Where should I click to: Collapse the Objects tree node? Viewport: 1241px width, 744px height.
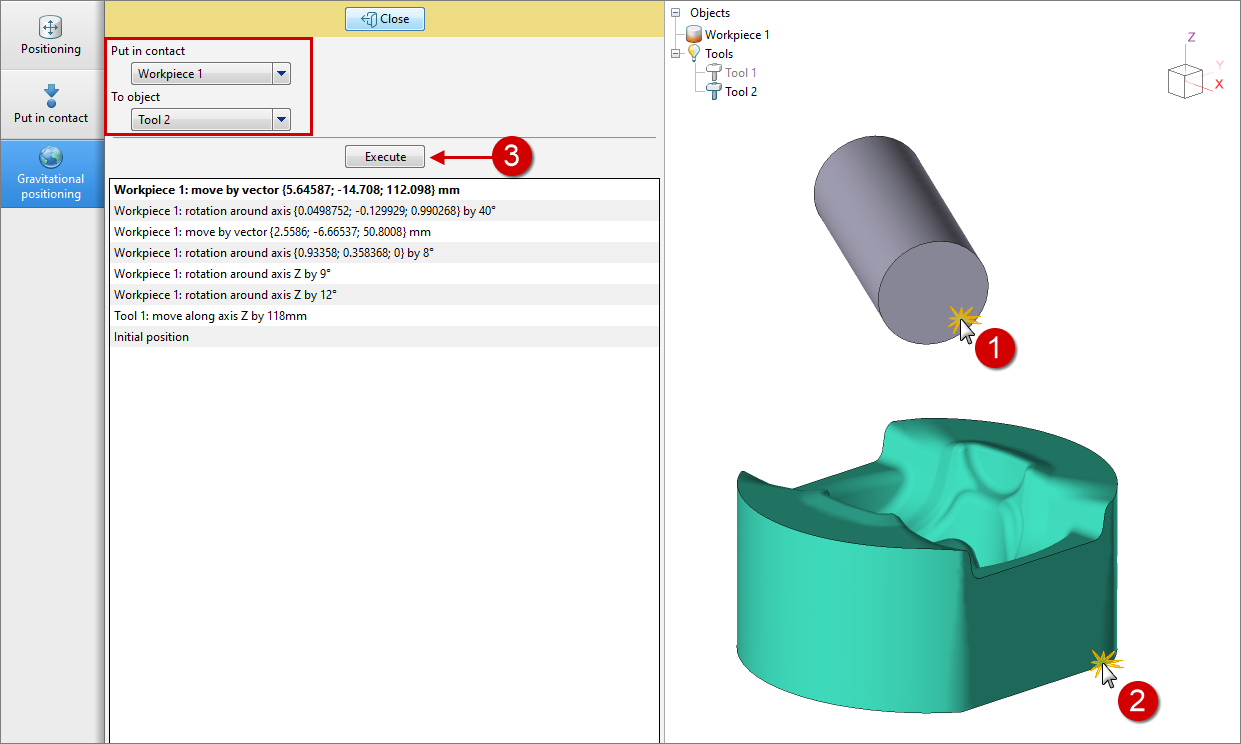click(676, 13)
